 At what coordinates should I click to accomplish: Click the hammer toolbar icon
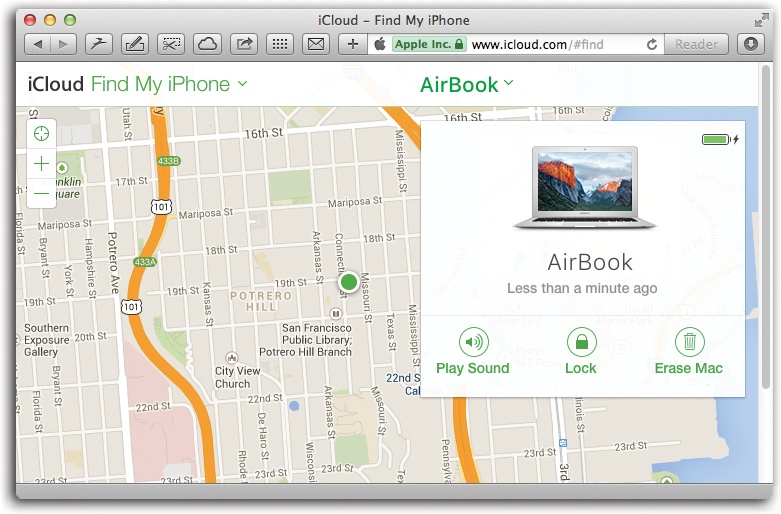click(99, 44)
